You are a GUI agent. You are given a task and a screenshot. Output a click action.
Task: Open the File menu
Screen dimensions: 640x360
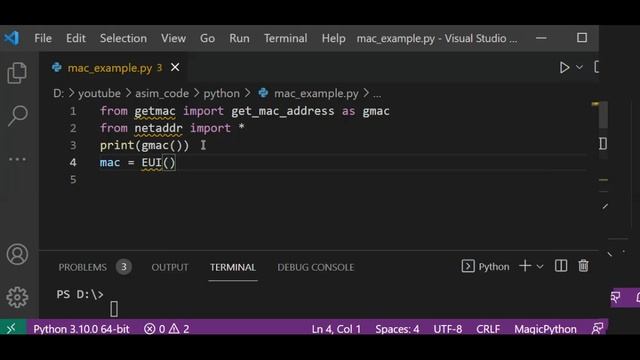pos(43,38)
